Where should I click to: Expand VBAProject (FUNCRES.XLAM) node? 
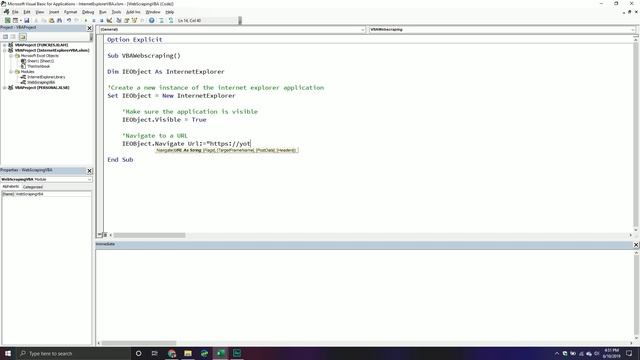coord(4,45)
